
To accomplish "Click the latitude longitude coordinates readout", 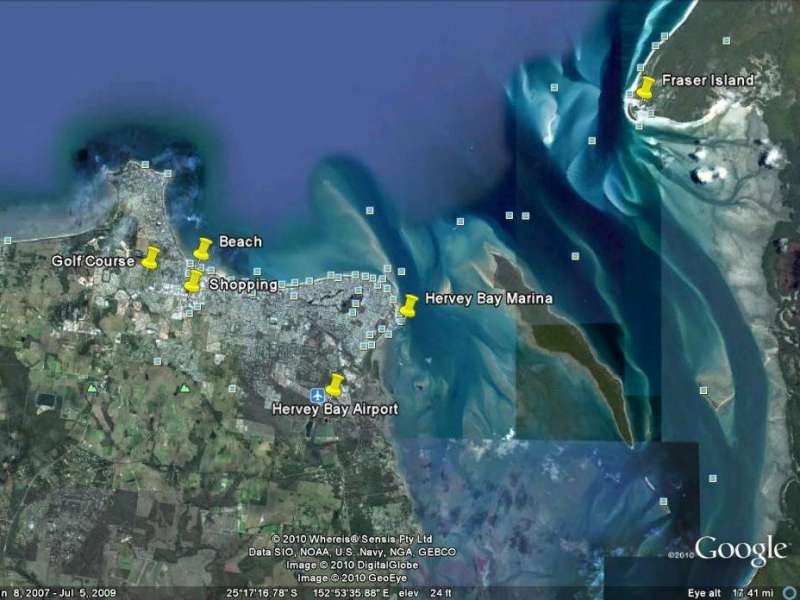I will [313, 593].
